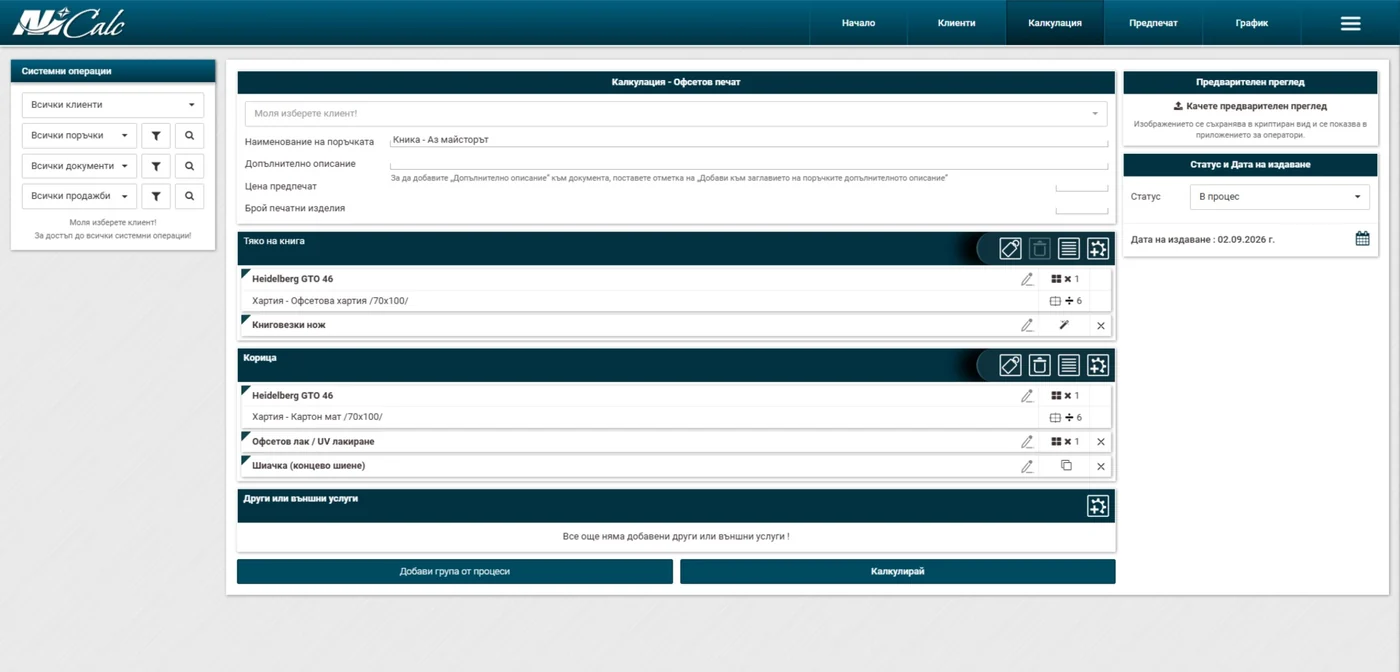
Task: Click the filter icon next to Всички поръчки
Action: (156, 135)
